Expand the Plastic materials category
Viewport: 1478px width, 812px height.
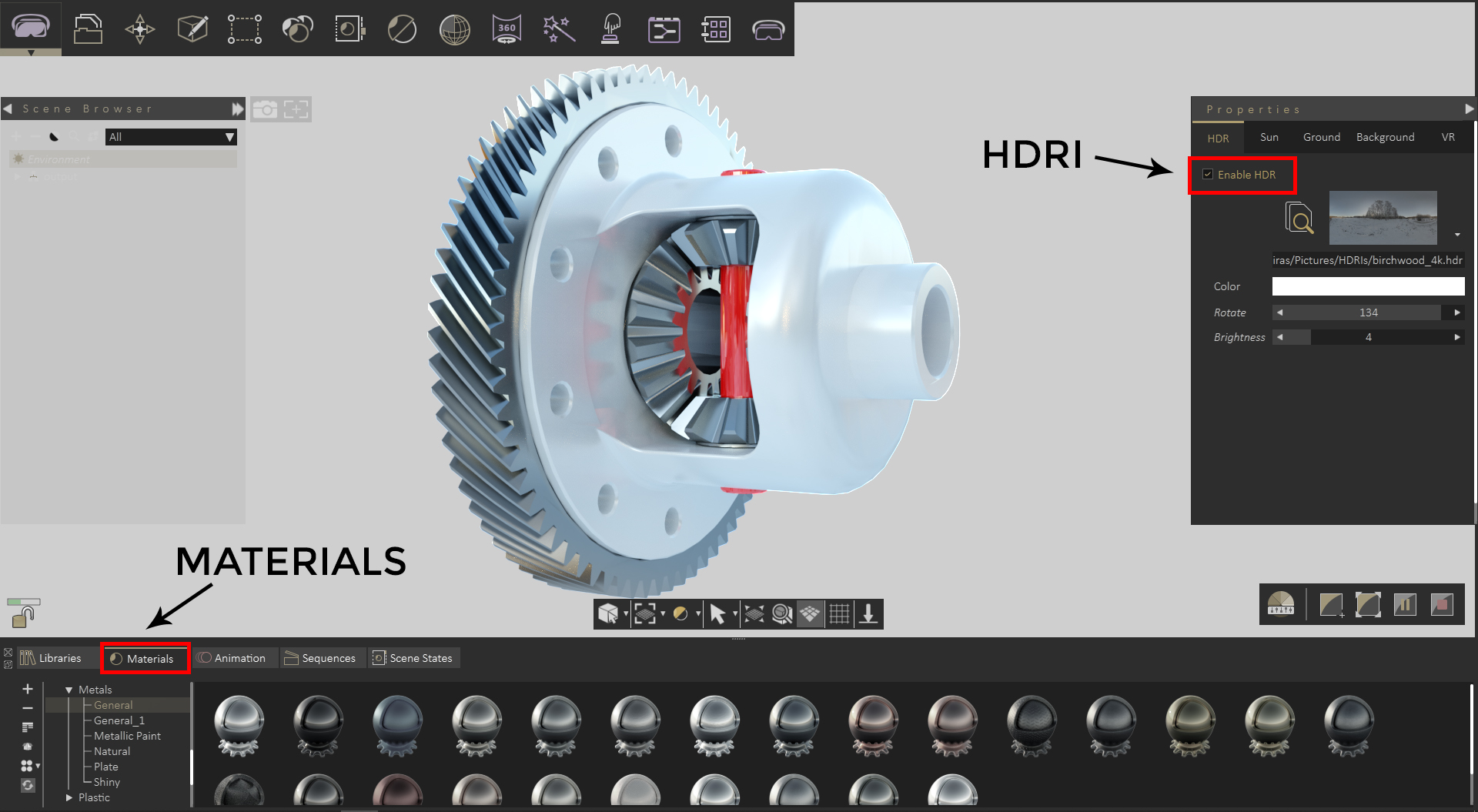coord(69,797)
